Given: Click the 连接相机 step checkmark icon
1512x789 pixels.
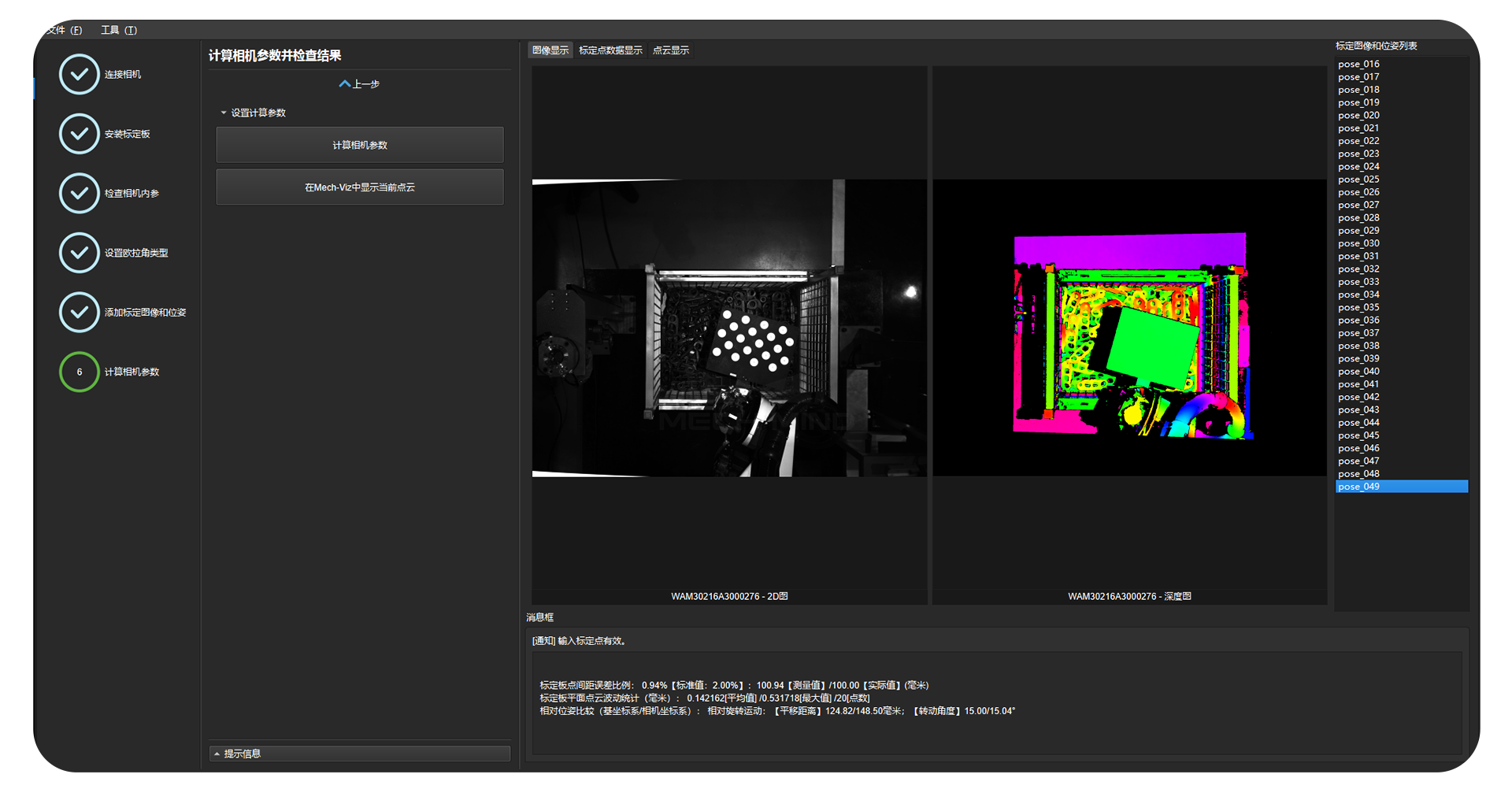Looking at the screenshot, I should click(79, 74).
